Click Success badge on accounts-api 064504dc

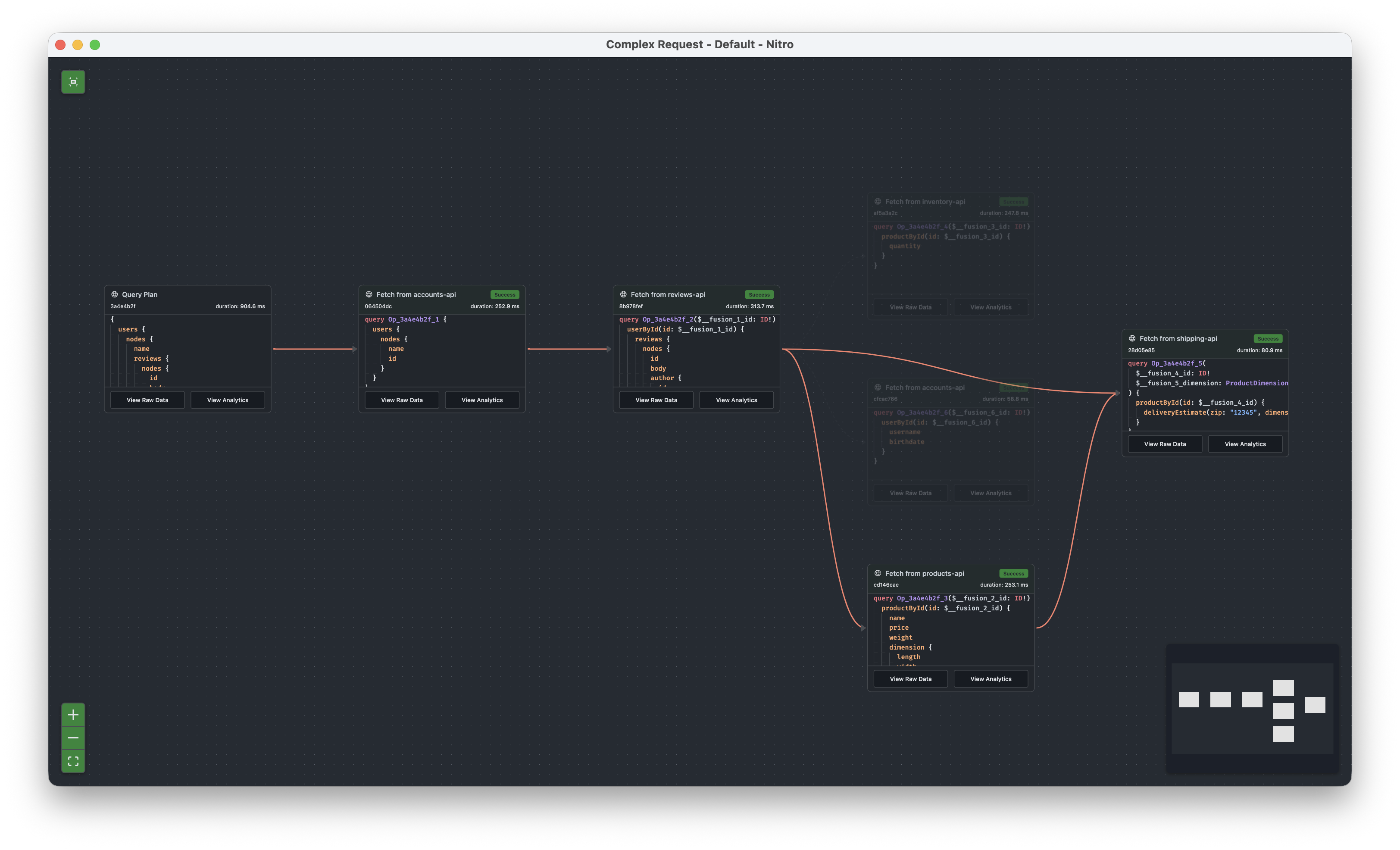(x=505, y=294)
